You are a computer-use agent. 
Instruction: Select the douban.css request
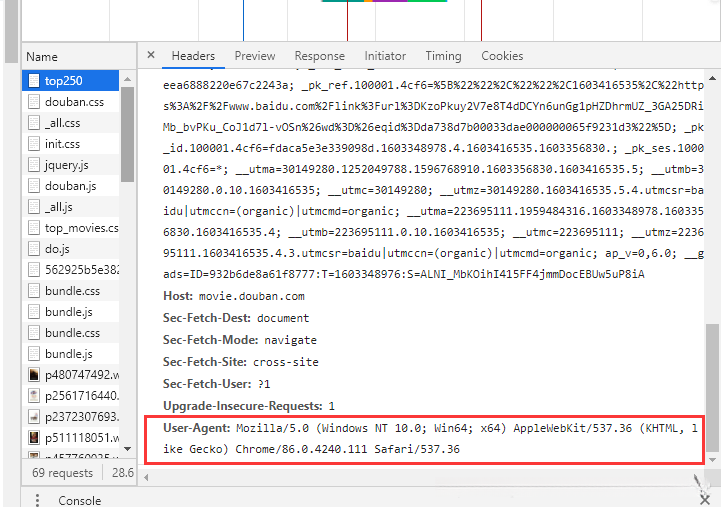click(x=70, y=102)
